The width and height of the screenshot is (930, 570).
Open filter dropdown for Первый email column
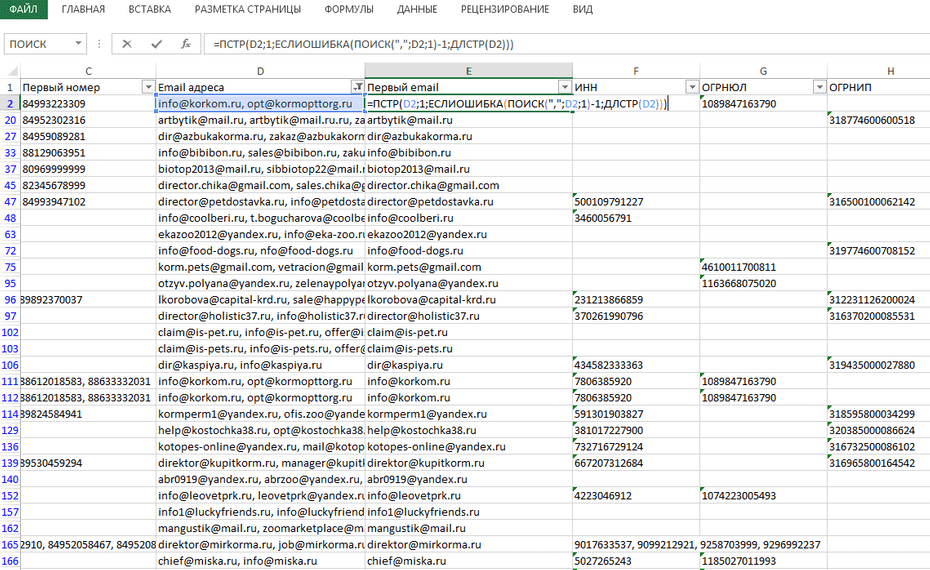pos(565,87)
